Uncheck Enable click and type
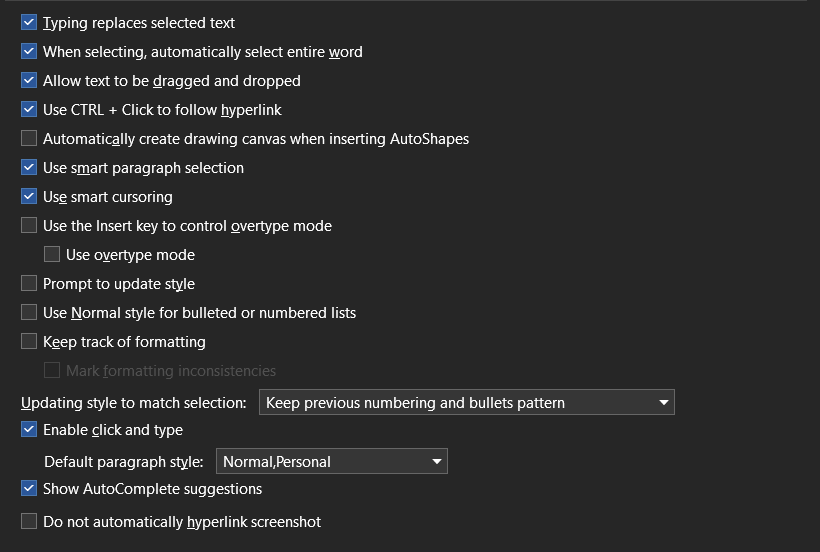Image resolution: width=820 pixels, height=552 pixels. pos(29,430)
